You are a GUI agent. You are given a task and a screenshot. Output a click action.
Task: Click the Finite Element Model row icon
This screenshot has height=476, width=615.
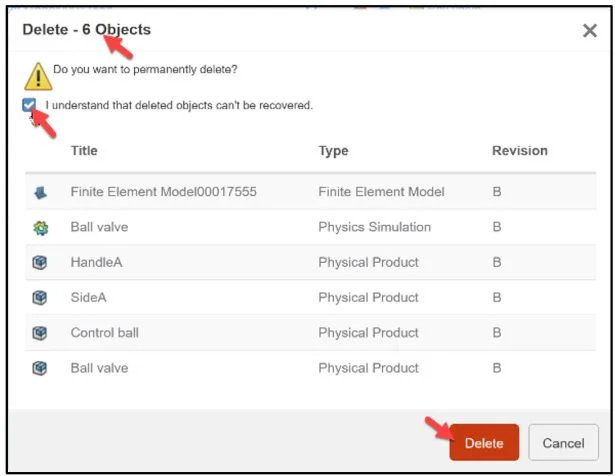[x=40, y=192]
